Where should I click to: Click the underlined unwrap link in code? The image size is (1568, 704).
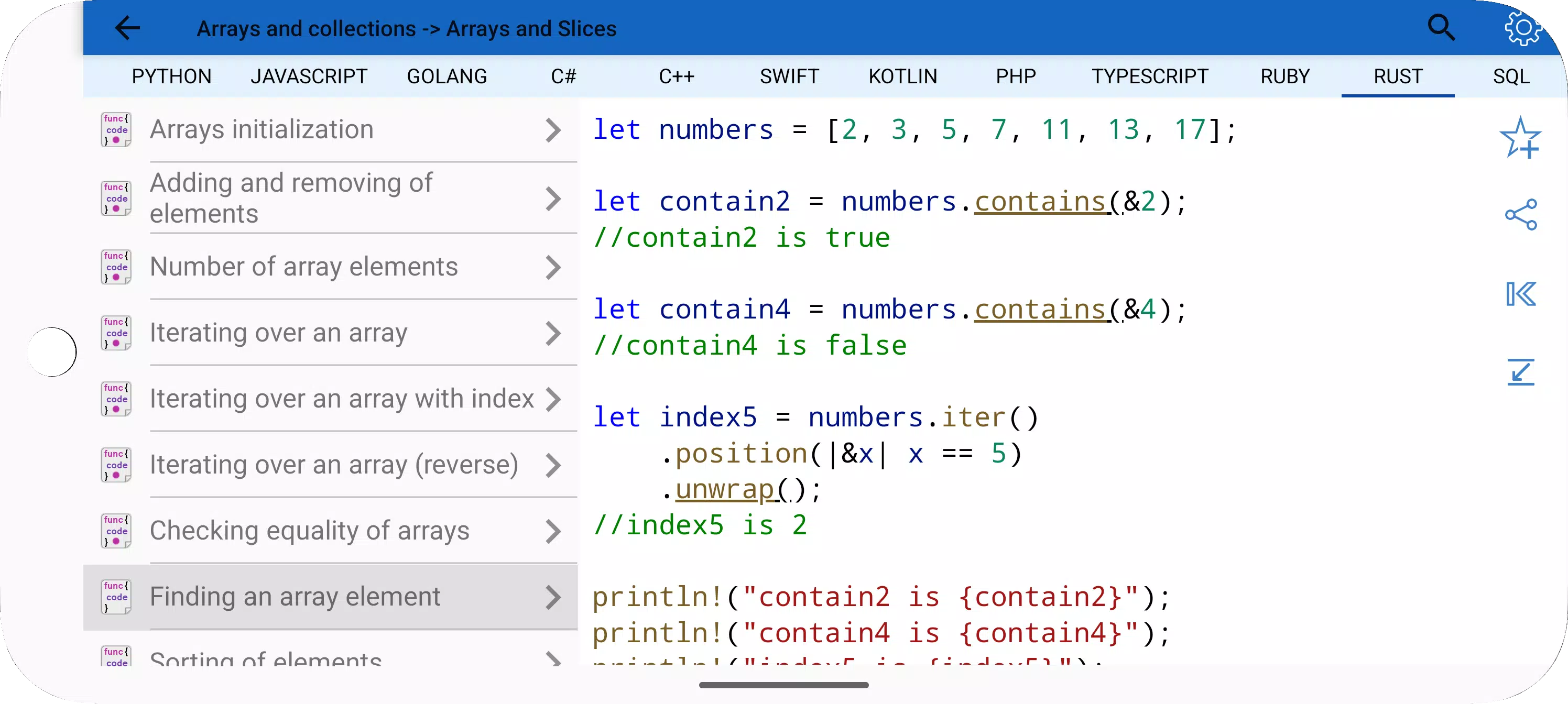coord(724,489)
